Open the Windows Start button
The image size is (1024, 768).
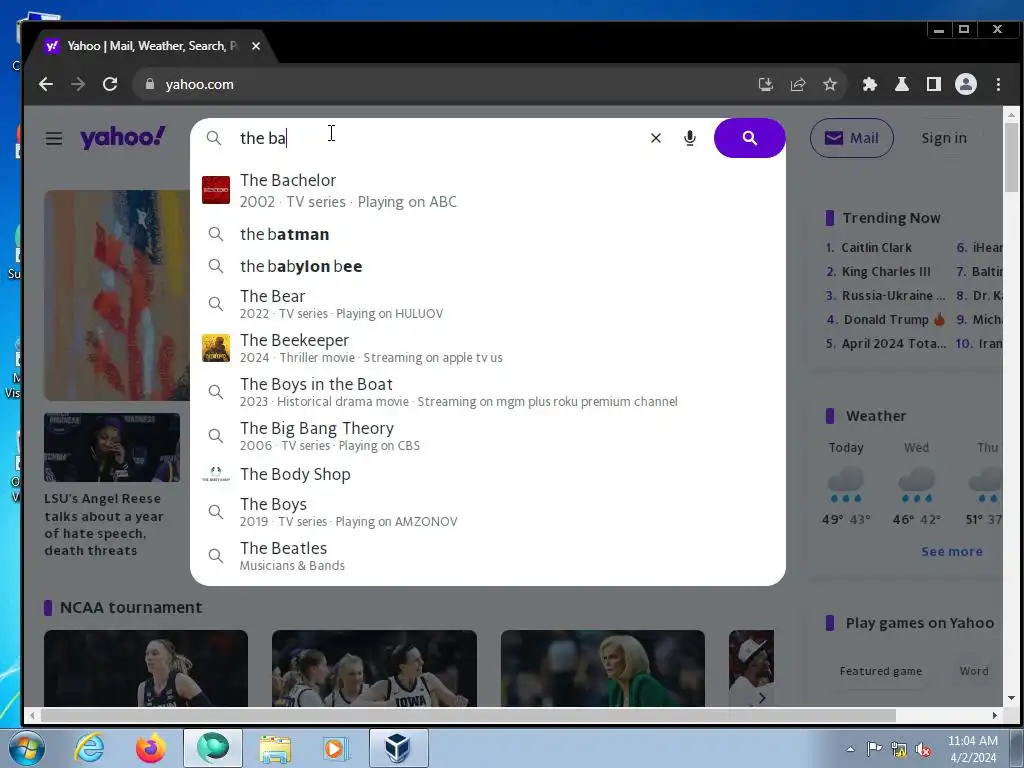click(25, 749)
